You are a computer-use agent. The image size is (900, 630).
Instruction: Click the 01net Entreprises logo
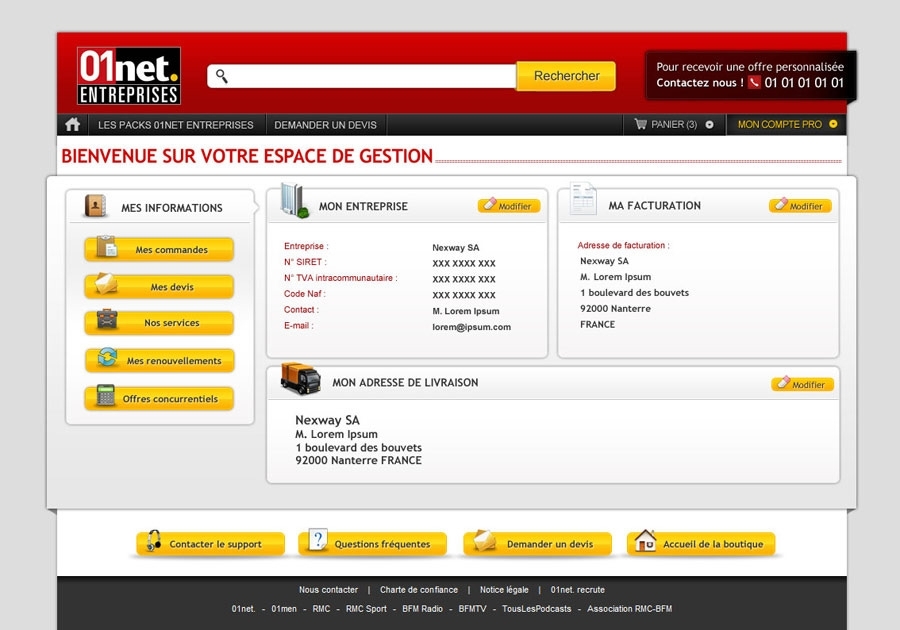point(129,76)
